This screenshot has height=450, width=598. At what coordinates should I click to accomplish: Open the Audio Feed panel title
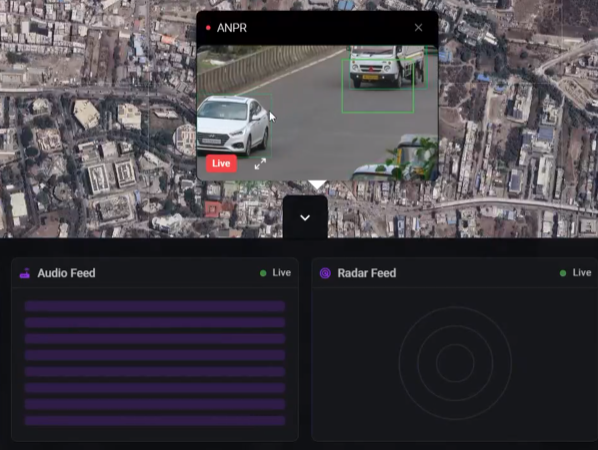[66, 273]
